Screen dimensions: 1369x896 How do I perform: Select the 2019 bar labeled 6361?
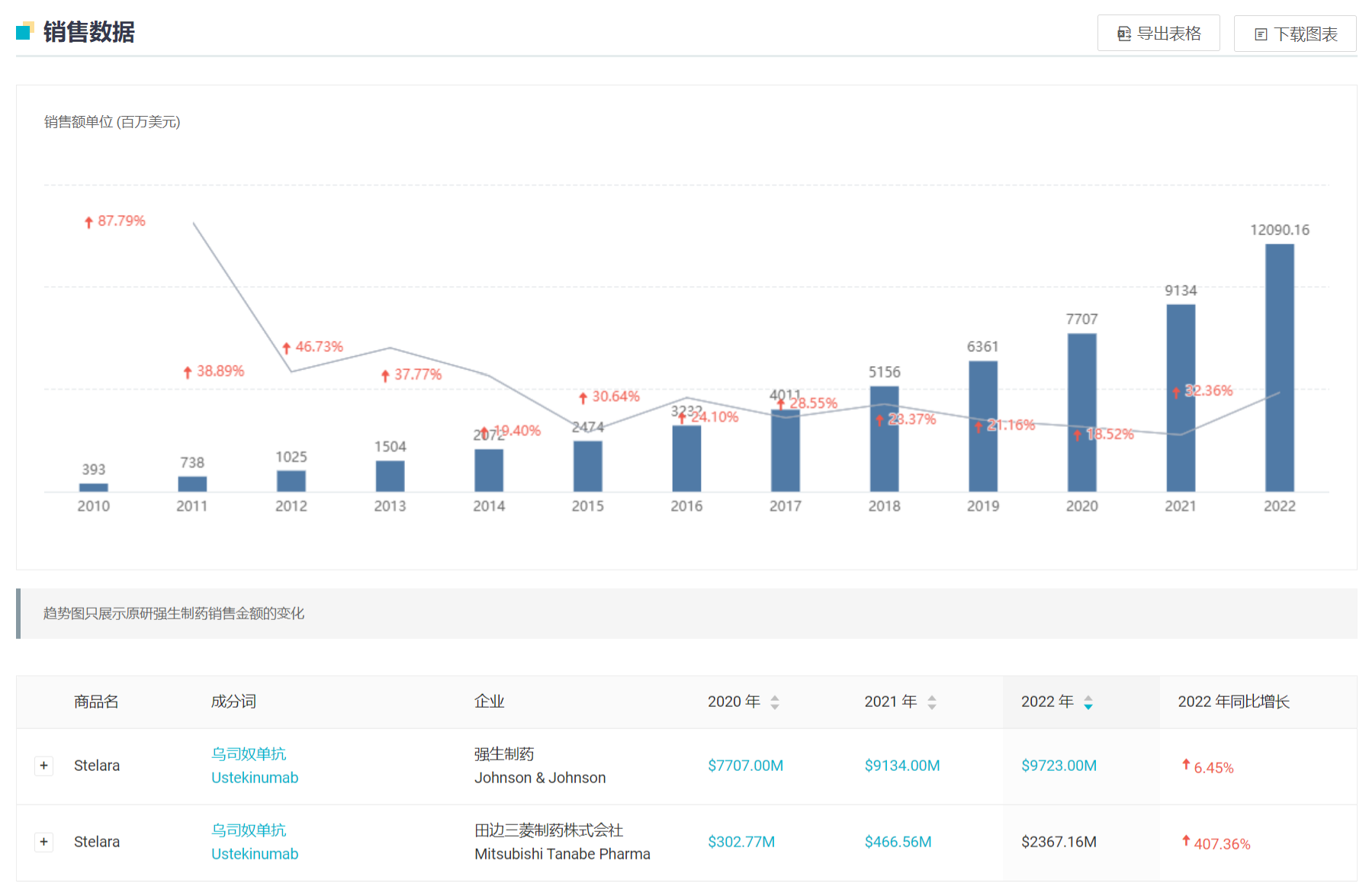click(982, 426)
